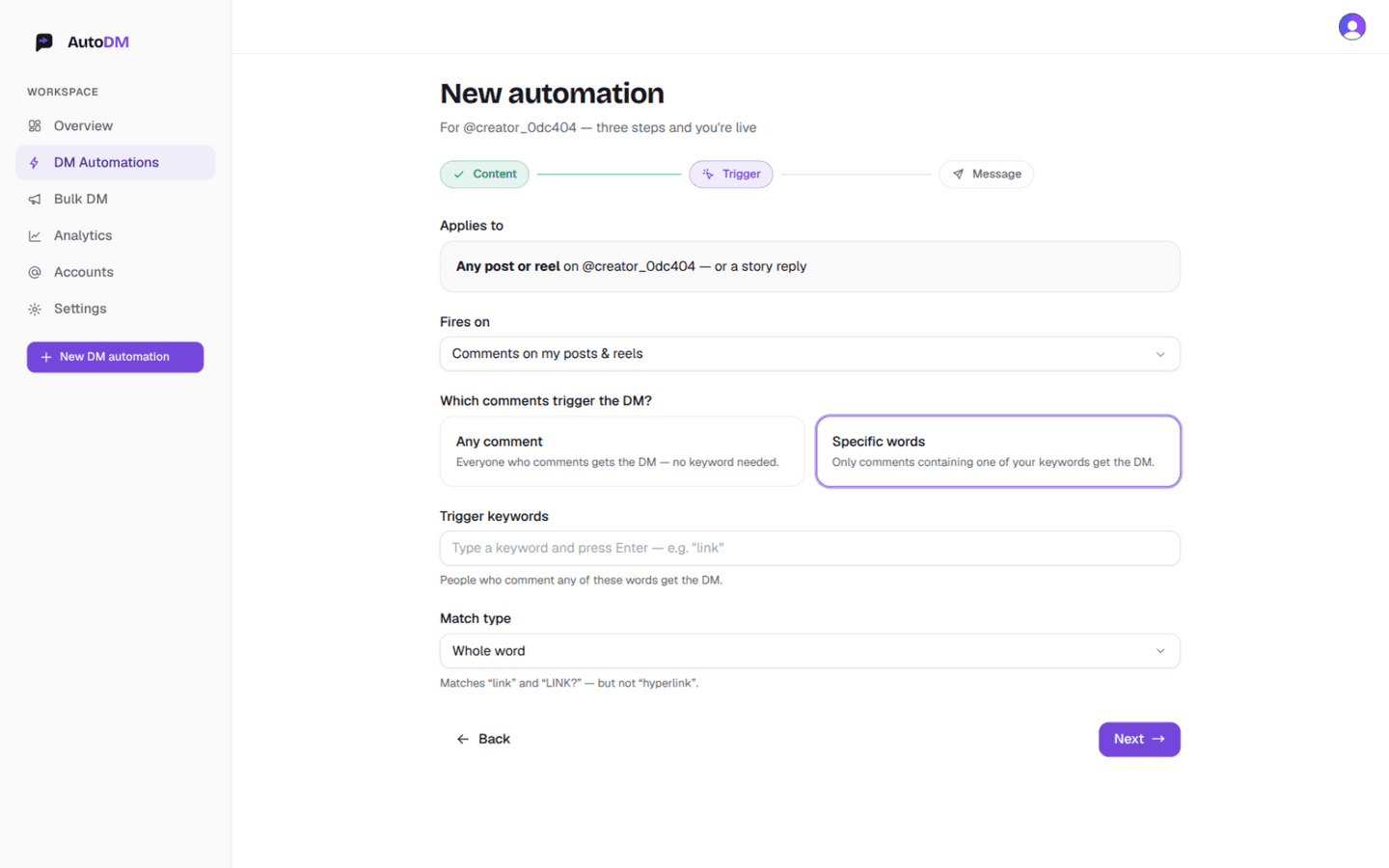Click the AutoDM brand name
This screenshot has height=868, width=1389.
point(98,42)
